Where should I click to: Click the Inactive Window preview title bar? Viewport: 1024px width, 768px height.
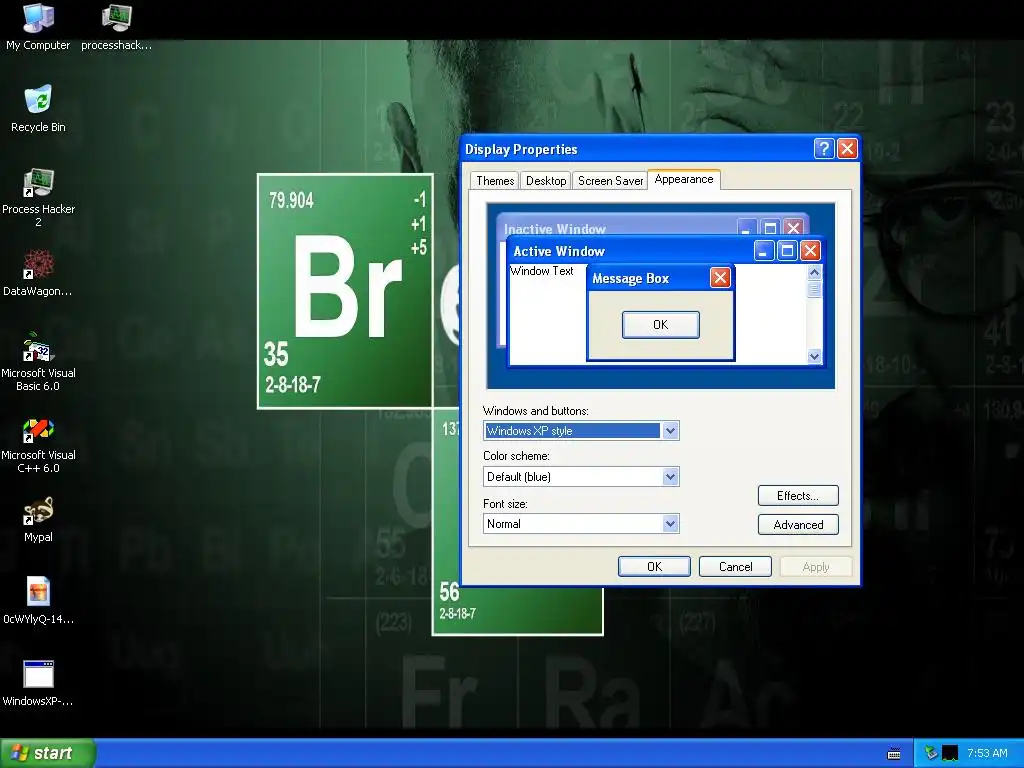653,228
